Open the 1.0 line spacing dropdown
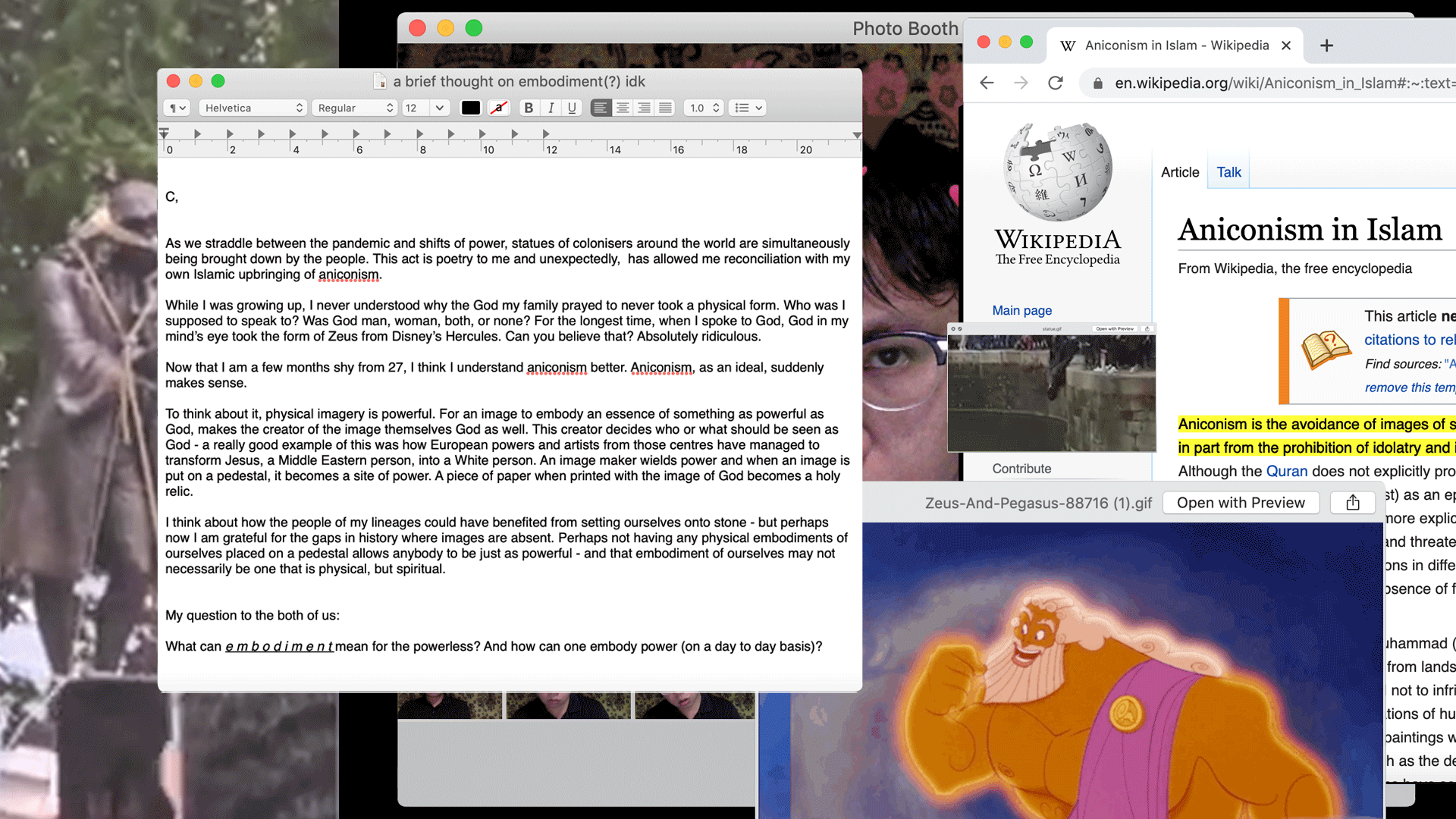Screen dimensions: 1456x819 click(704, 108)
